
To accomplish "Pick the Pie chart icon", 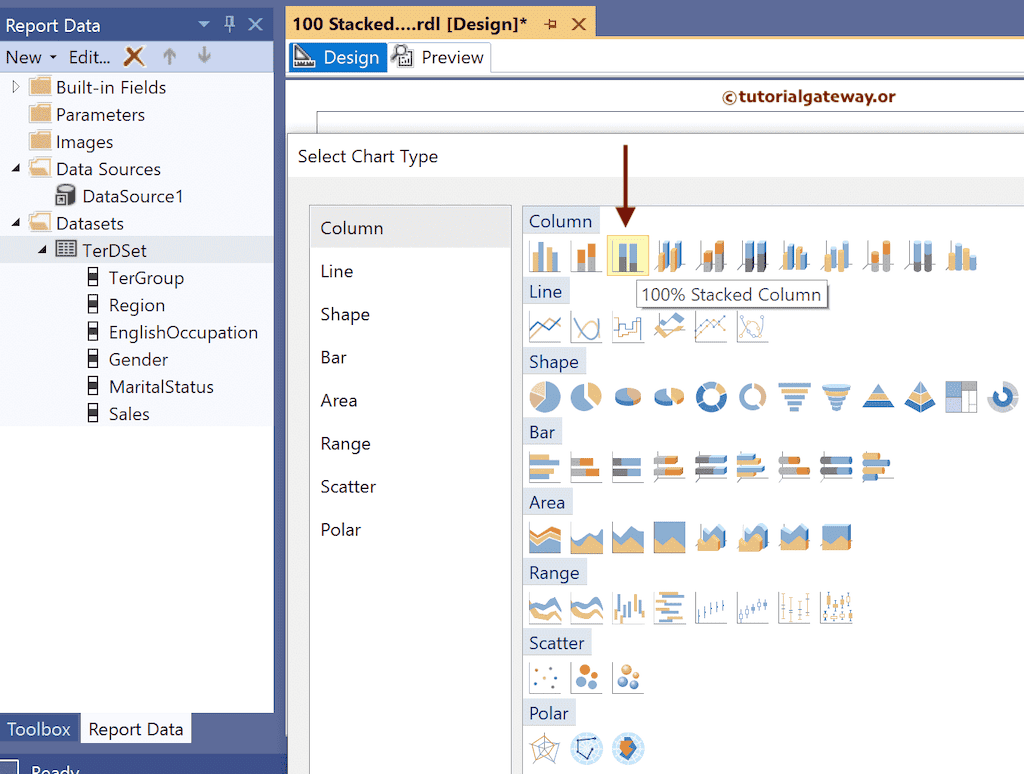I will click(x=545, y=396).
